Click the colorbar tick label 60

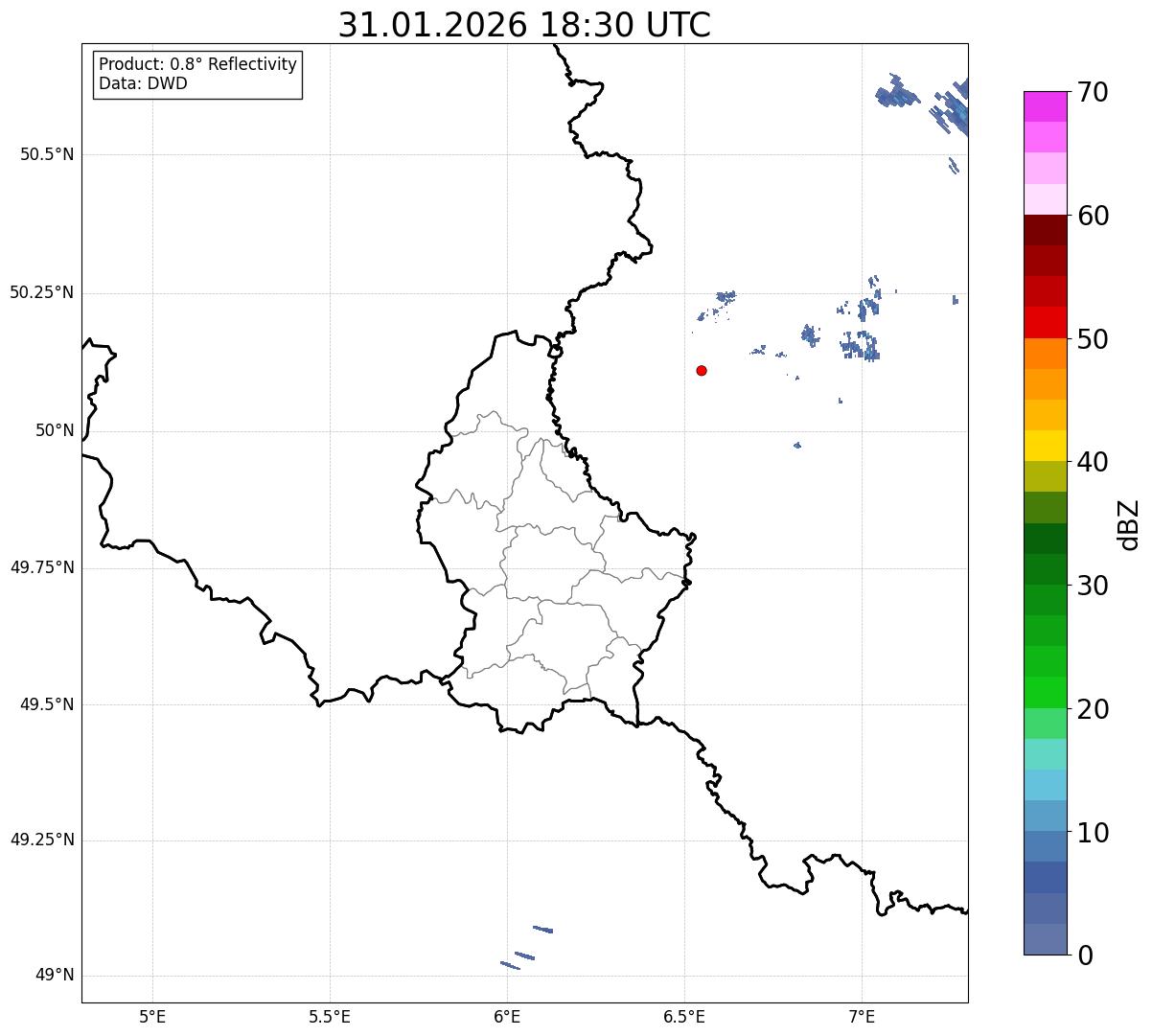tap(1093, 216)
